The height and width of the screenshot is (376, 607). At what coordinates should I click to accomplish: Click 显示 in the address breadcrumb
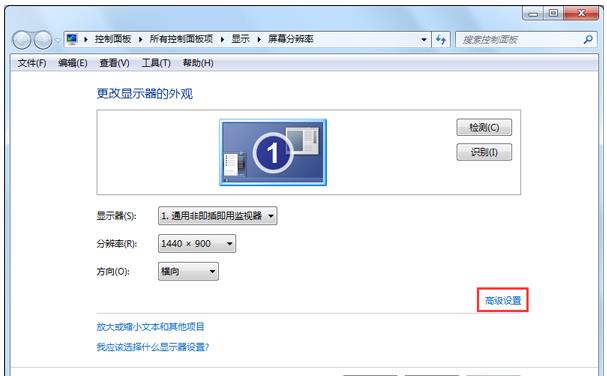240,39
